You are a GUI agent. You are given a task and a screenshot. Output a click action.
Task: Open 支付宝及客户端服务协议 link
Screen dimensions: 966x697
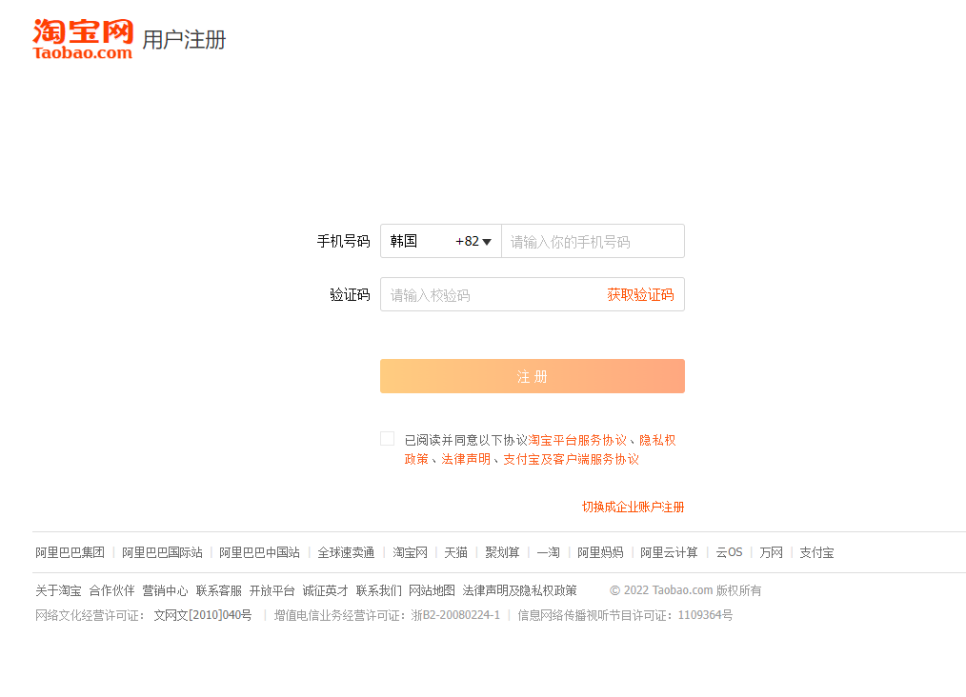pyautogui.click(x=571, y=459)
